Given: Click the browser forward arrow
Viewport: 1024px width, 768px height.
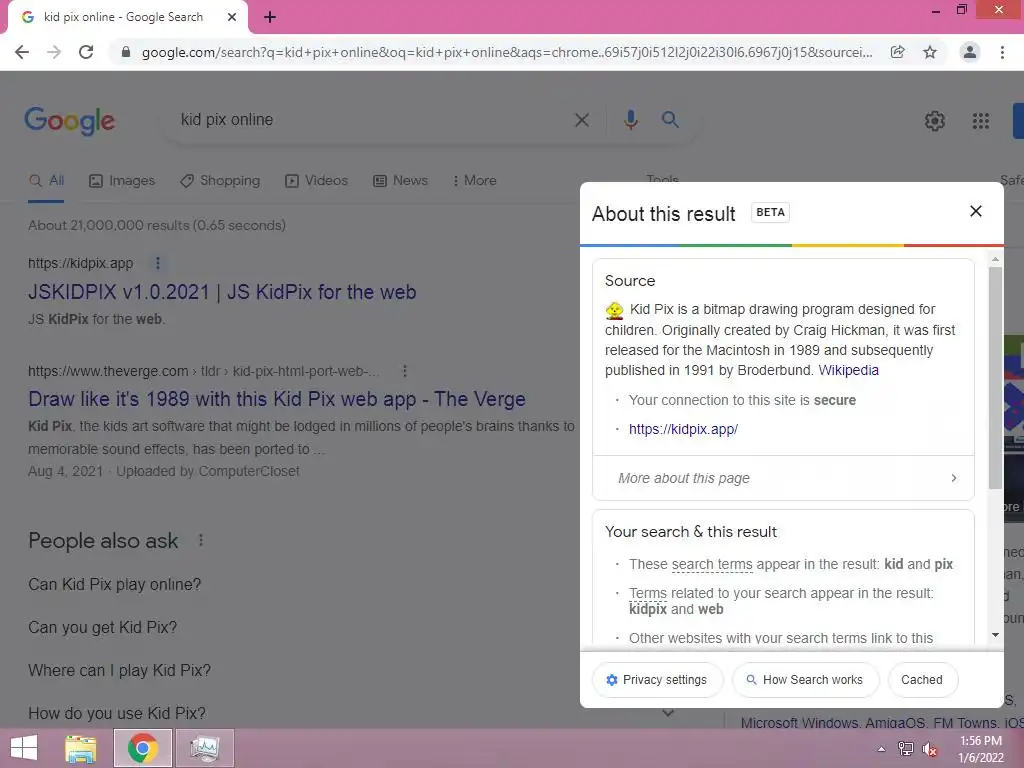Looking at the screenshot, I should [54, 52].
